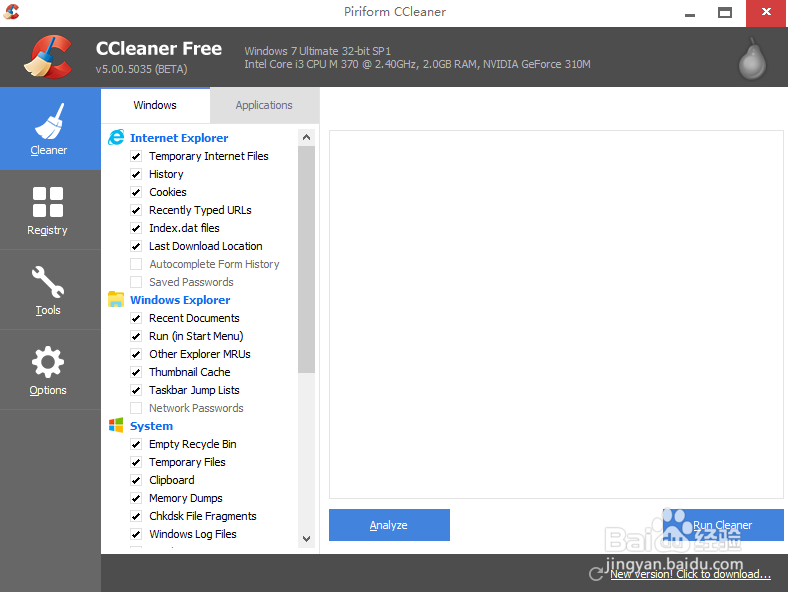The image size is (788, 592).
Task: Click the Analyze button
Action: coord(389,525)
